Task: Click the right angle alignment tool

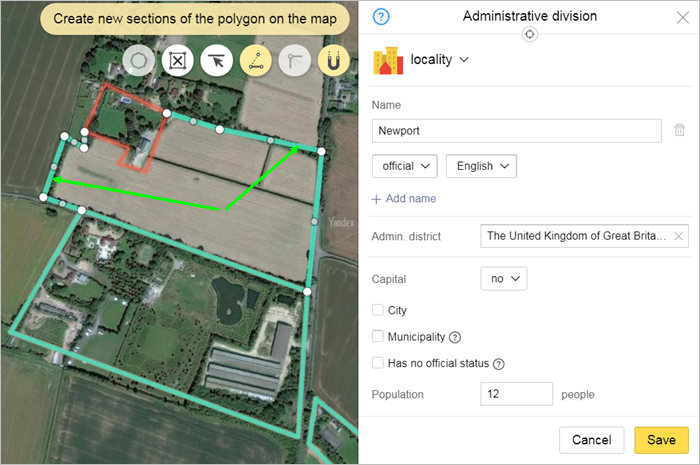Action: coord(295,61)
